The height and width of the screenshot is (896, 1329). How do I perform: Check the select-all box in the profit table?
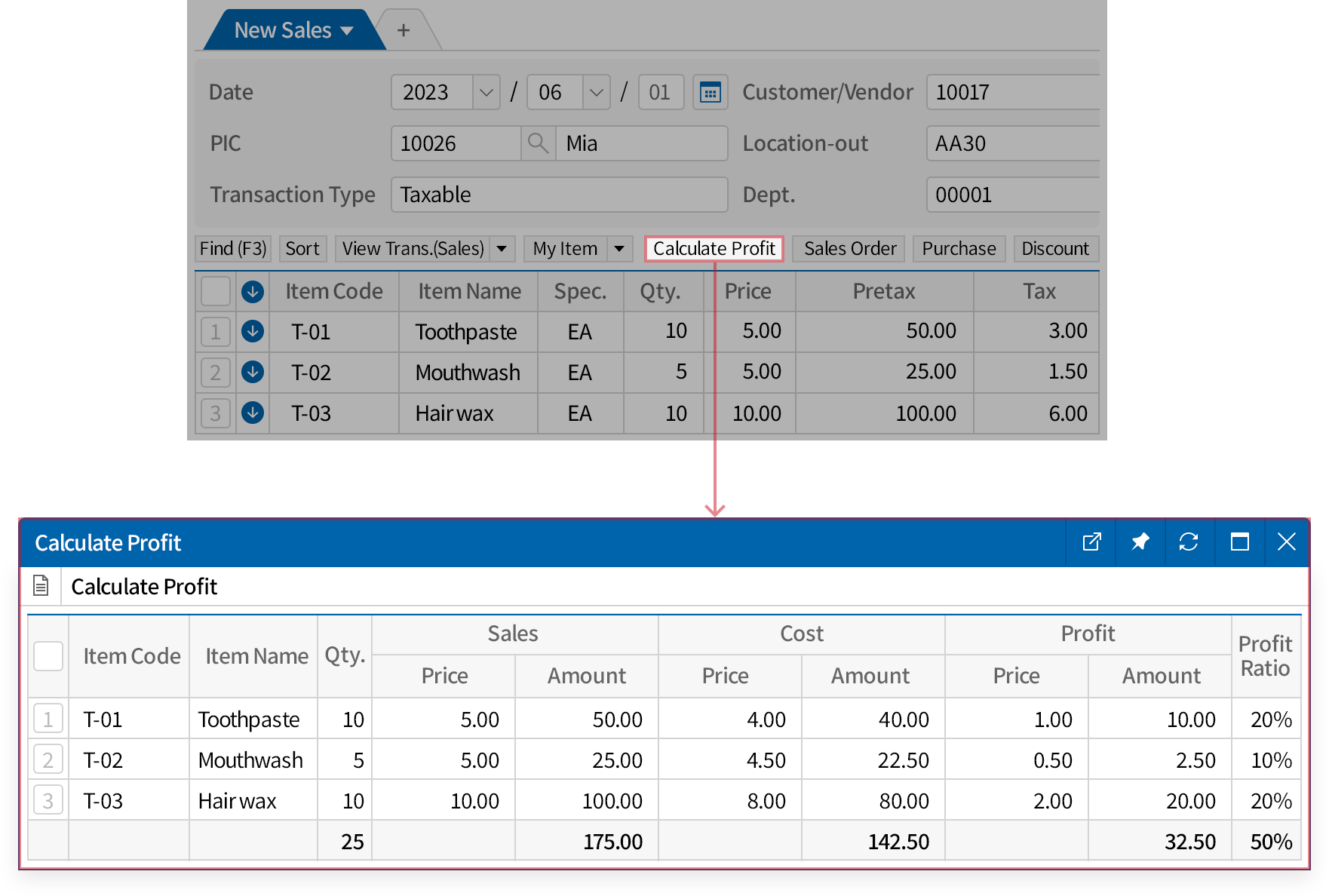point(48,656)
